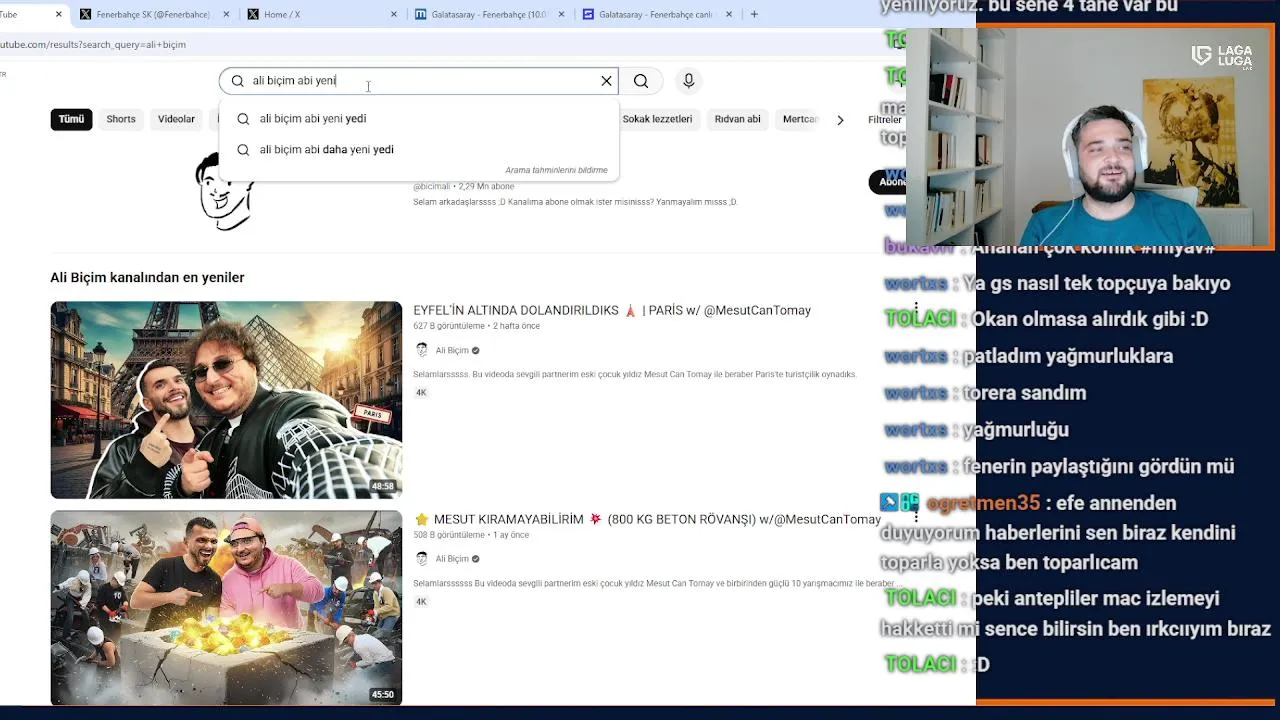Click the browser address bar URL
The width and height of the screenshot is (1280, 720).
click(93, 45)
